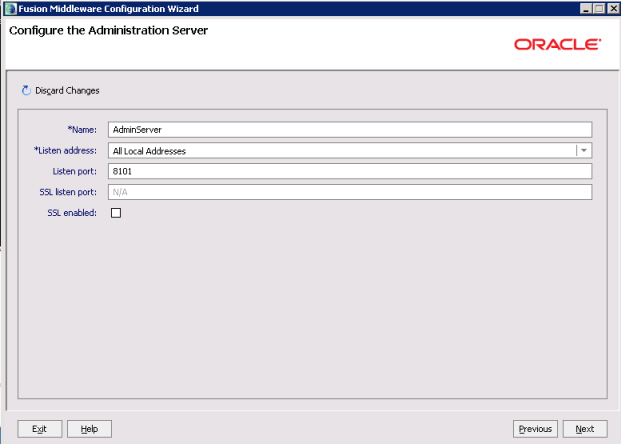Click the Listen port field with 8101
Viewport: 621px width, 444px height.
tap(350, 171)
